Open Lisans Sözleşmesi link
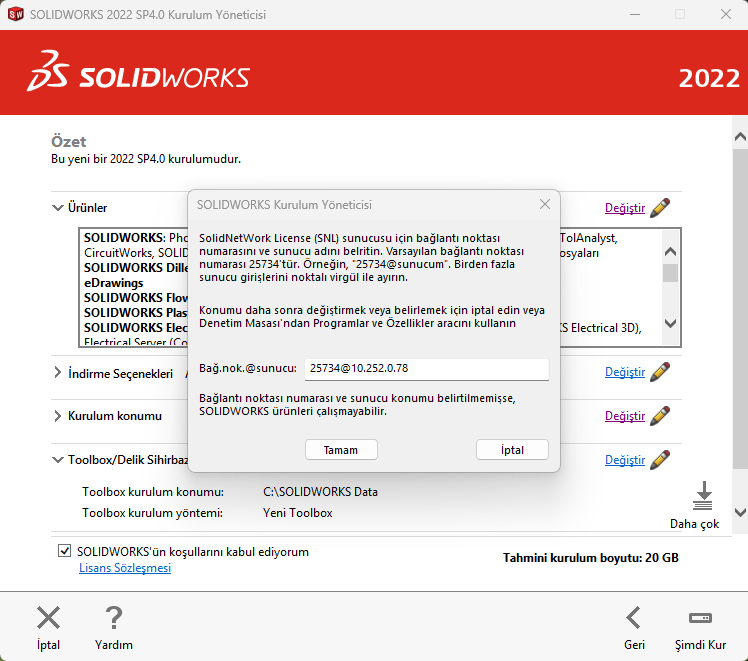The width and height of the screenshot is (748, 661). tap(125, 568)
